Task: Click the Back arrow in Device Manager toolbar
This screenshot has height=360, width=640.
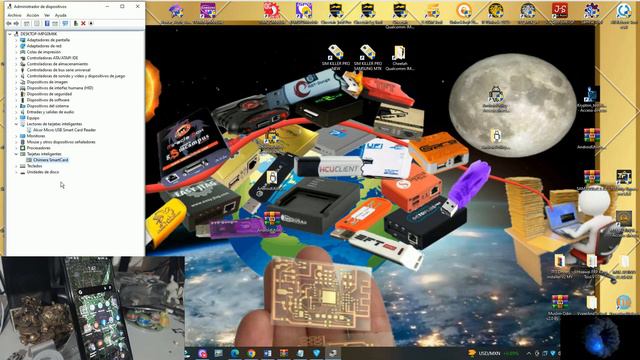Action: click(9, 24)
